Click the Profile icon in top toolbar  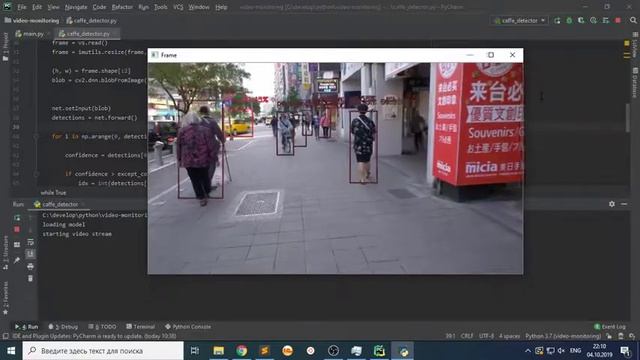coord(593,20)
